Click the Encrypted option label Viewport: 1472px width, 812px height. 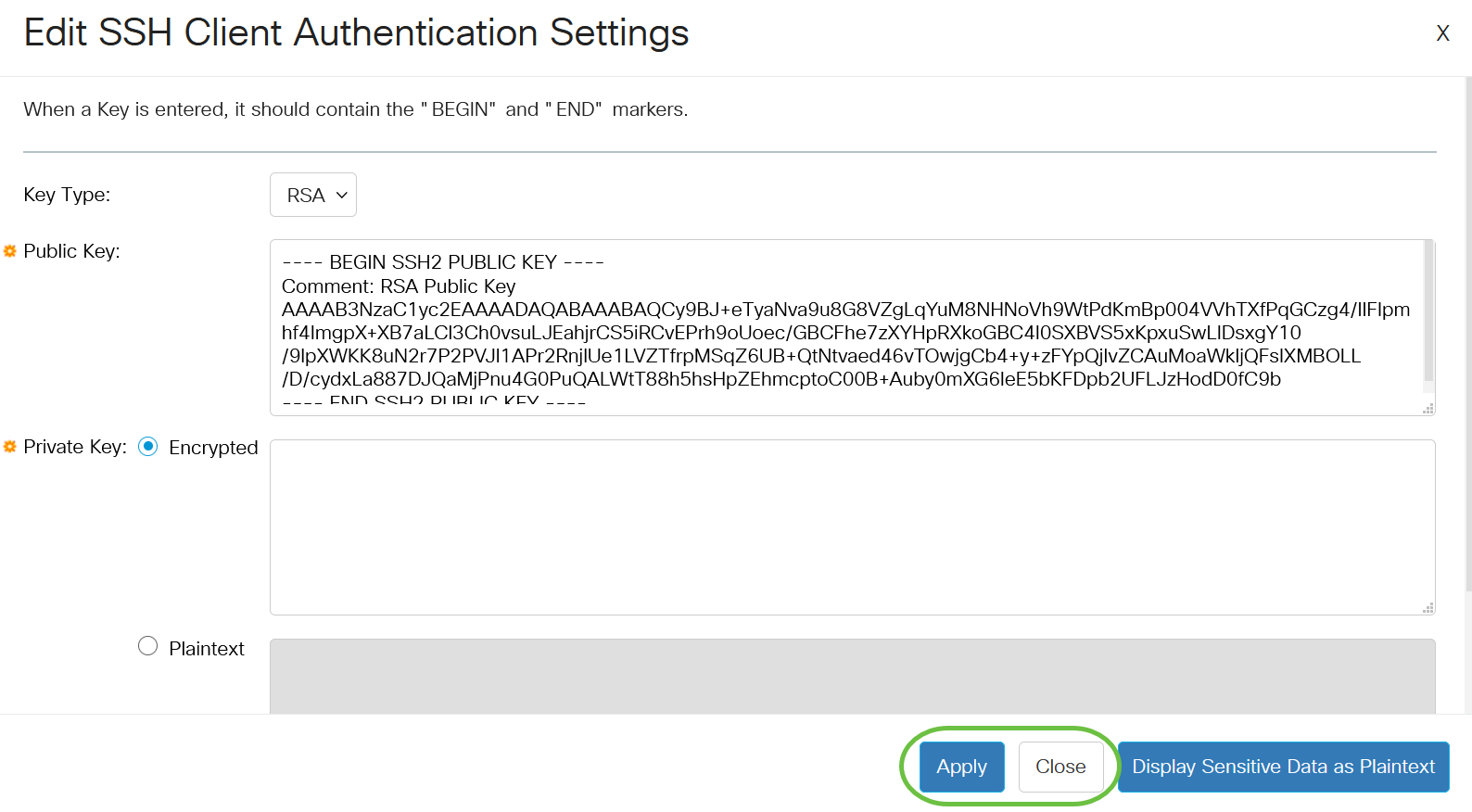click(213, 448)
